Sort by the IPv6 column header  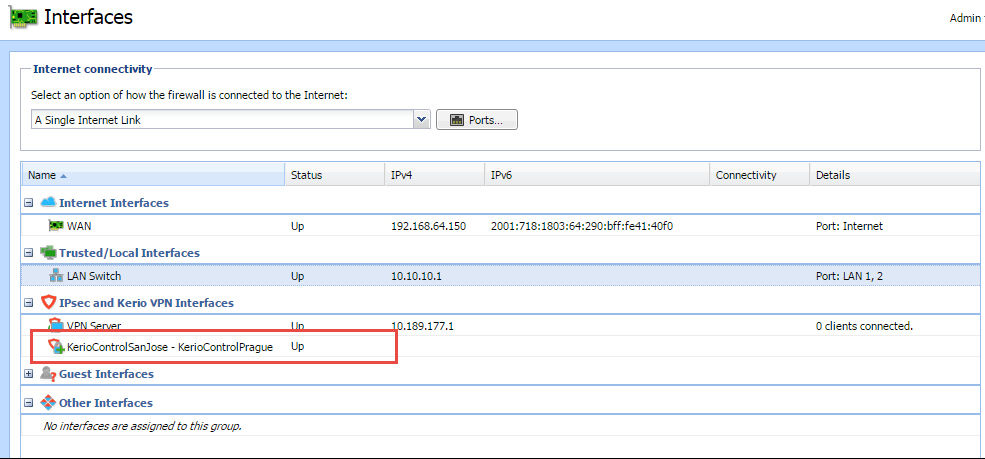coord(597,175)
